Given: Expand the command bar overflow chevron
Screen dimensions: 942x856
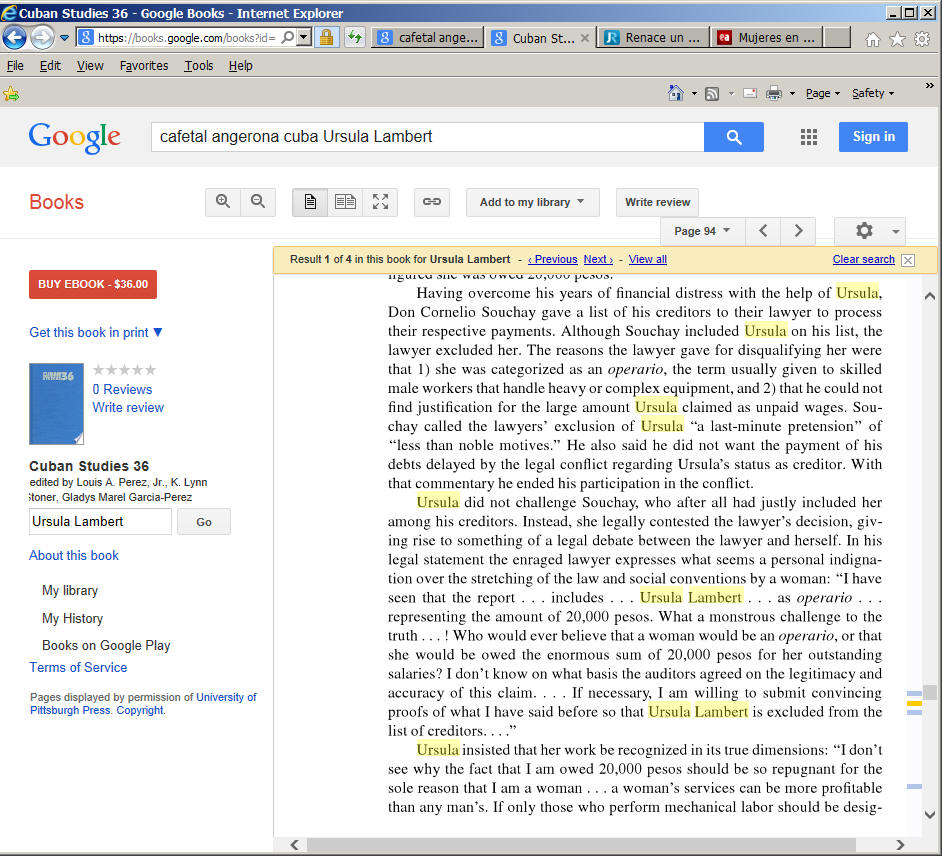Looking at the screenshot, I should click(929, 86).
